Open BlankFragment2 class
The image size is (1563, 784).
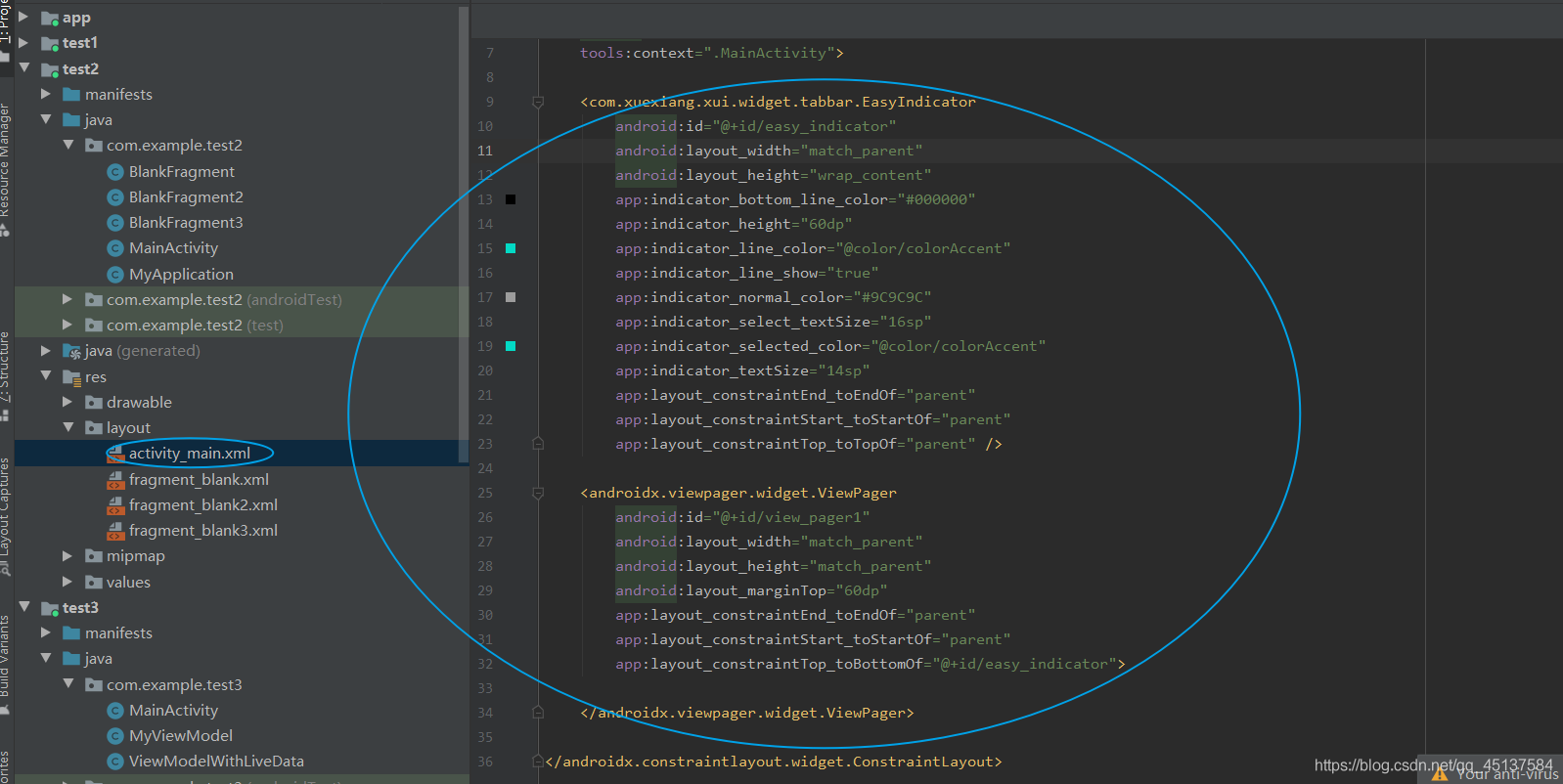pos(186,196)
